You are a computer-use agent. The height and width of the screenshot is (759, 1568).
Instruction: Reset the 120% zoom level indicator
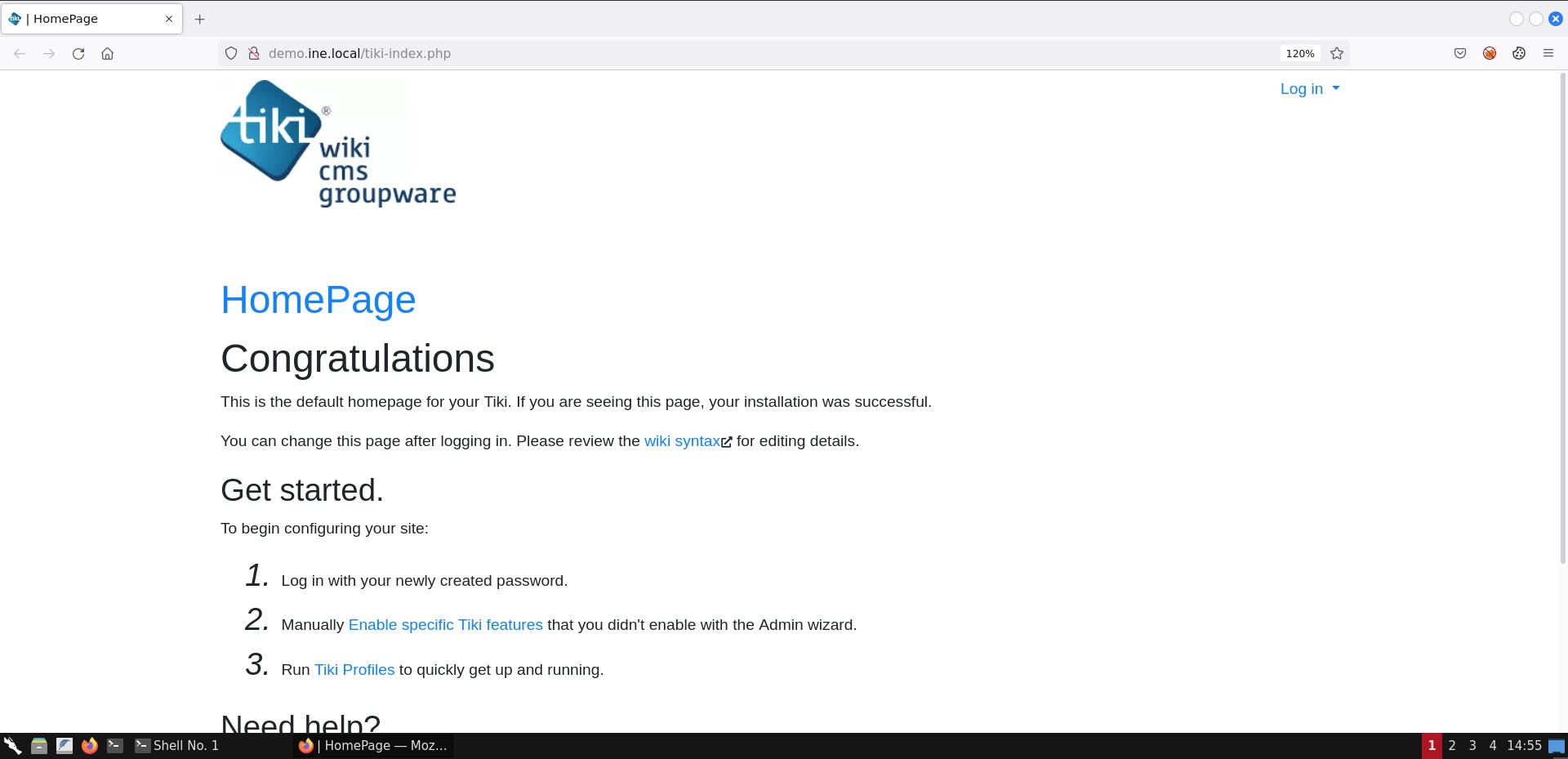[x=1299, y=54]
